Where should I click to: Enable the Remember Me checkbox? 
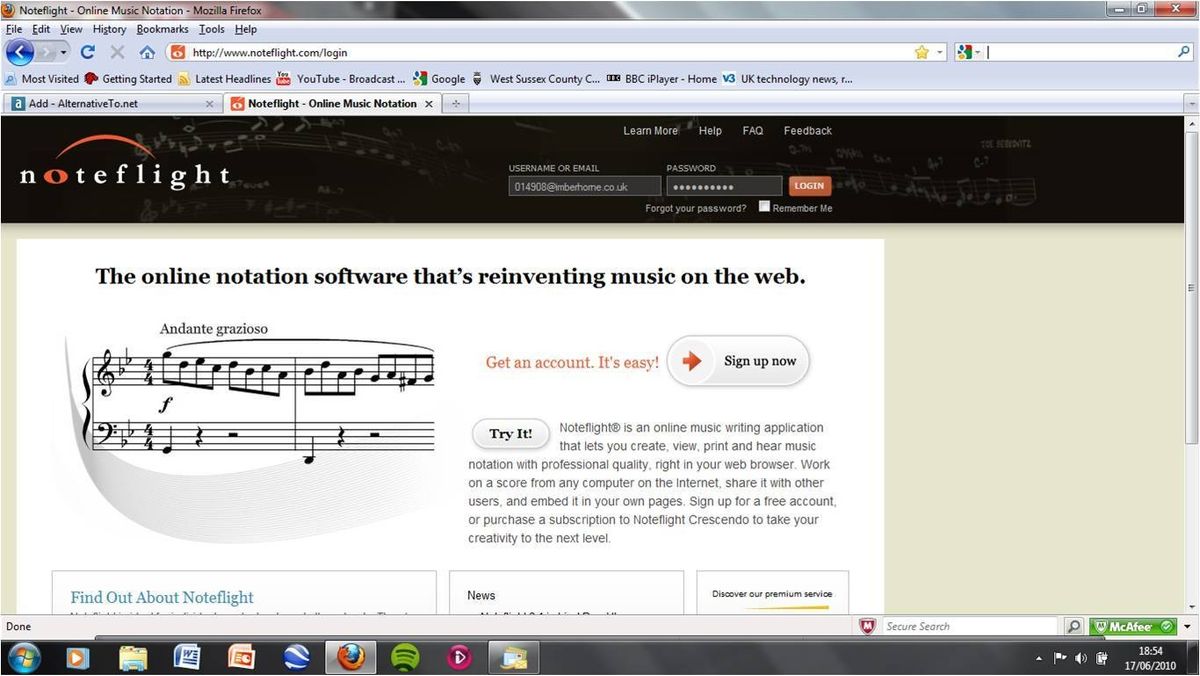[764, 205]
